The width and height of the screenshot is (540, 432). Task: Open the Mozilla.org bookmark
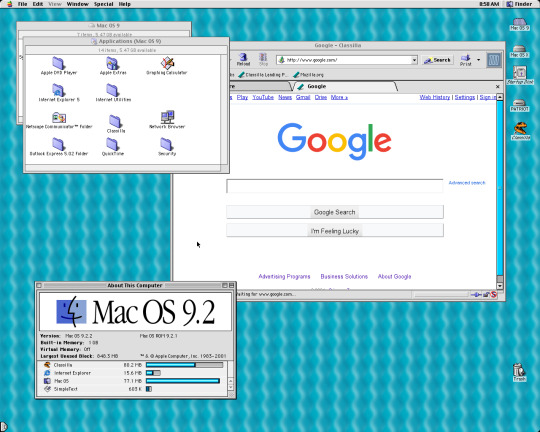pos(308,75)
